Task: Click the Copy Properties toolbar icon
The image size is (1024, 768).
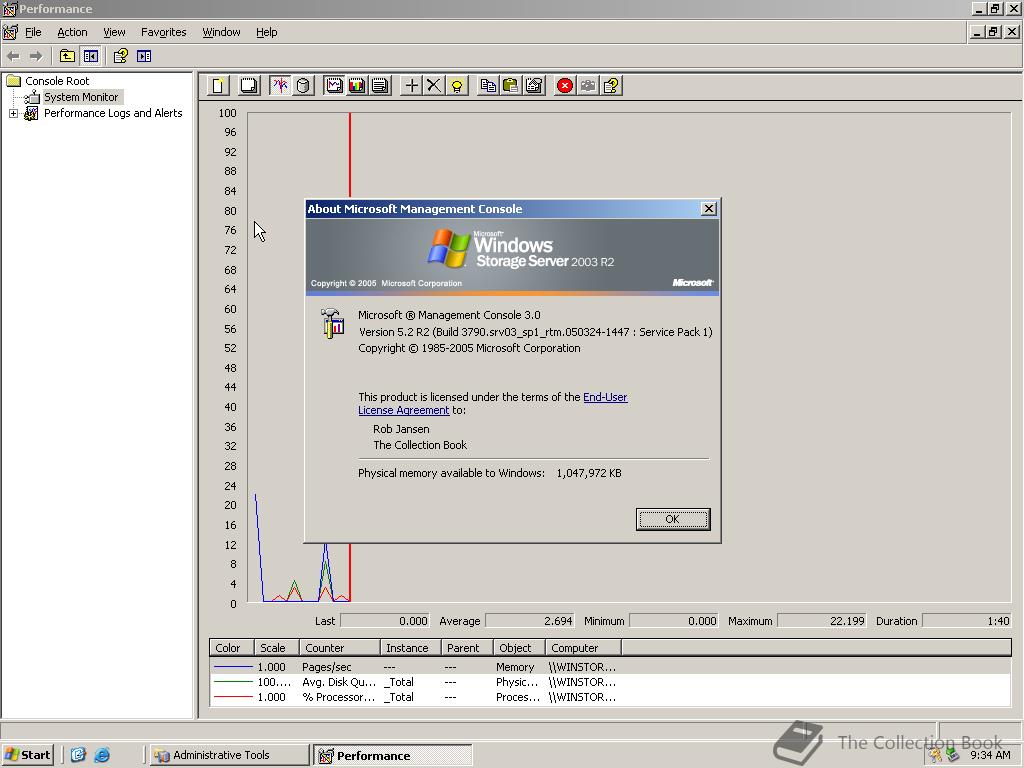Action: 488,86
